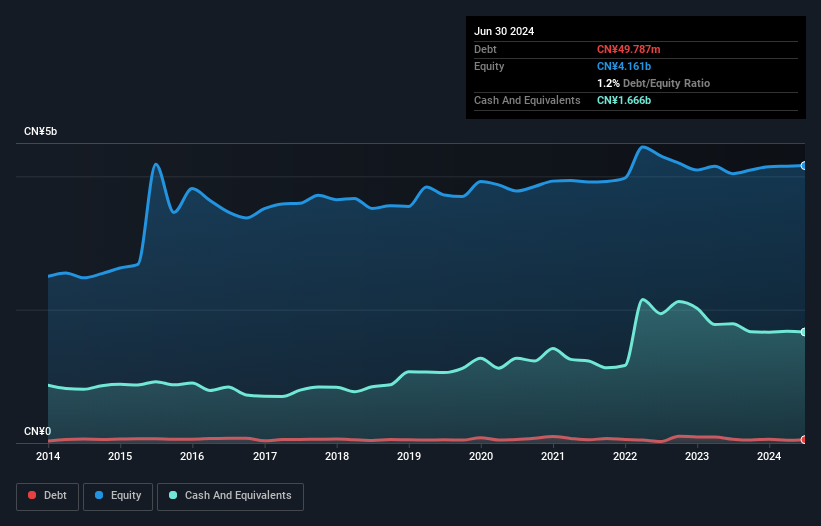Click the 2021 x-axis label

coord(553,456)
